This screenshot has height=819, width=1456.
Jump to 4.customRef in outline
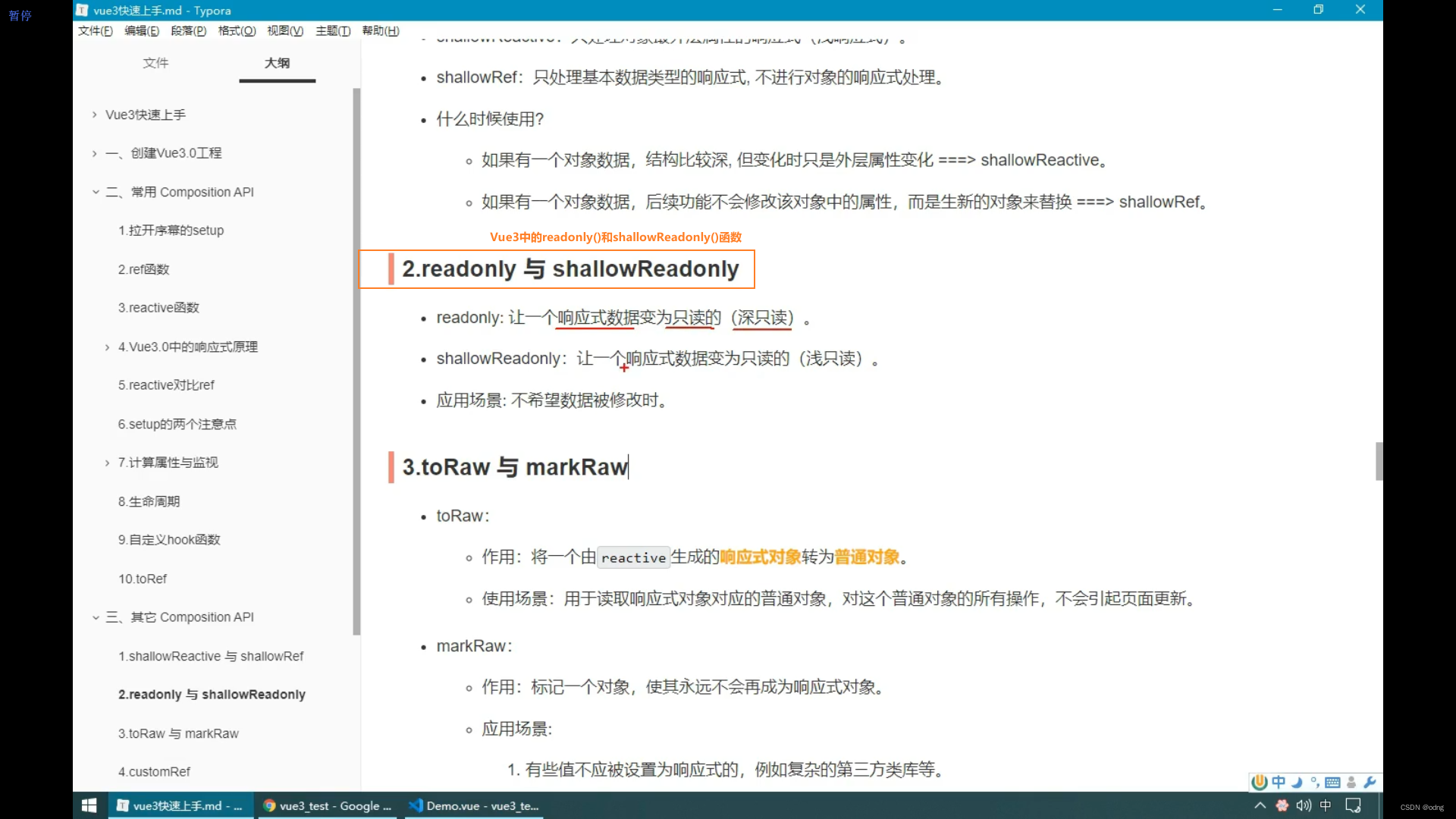[154, 772]
